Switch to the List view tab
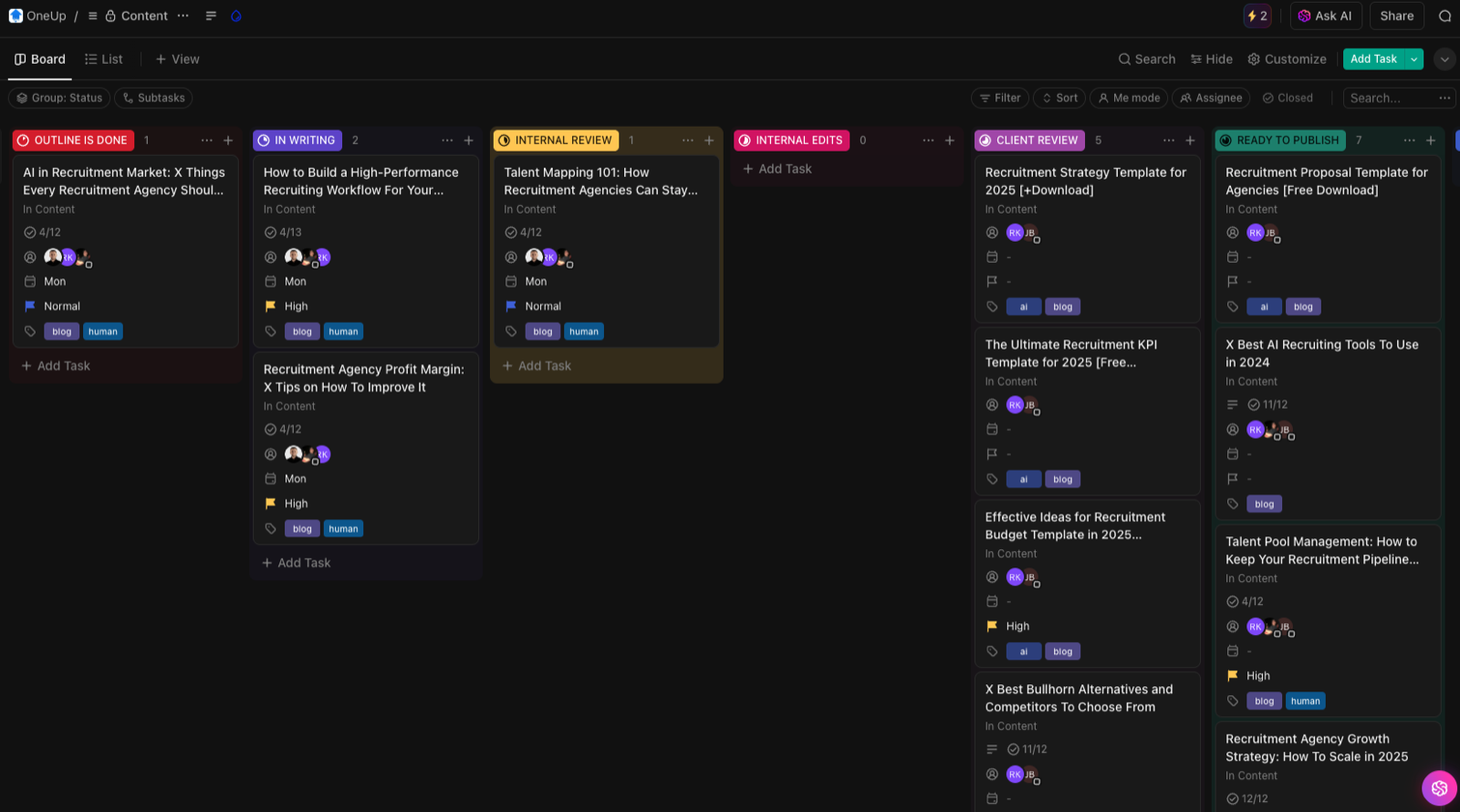 (103, 59)
